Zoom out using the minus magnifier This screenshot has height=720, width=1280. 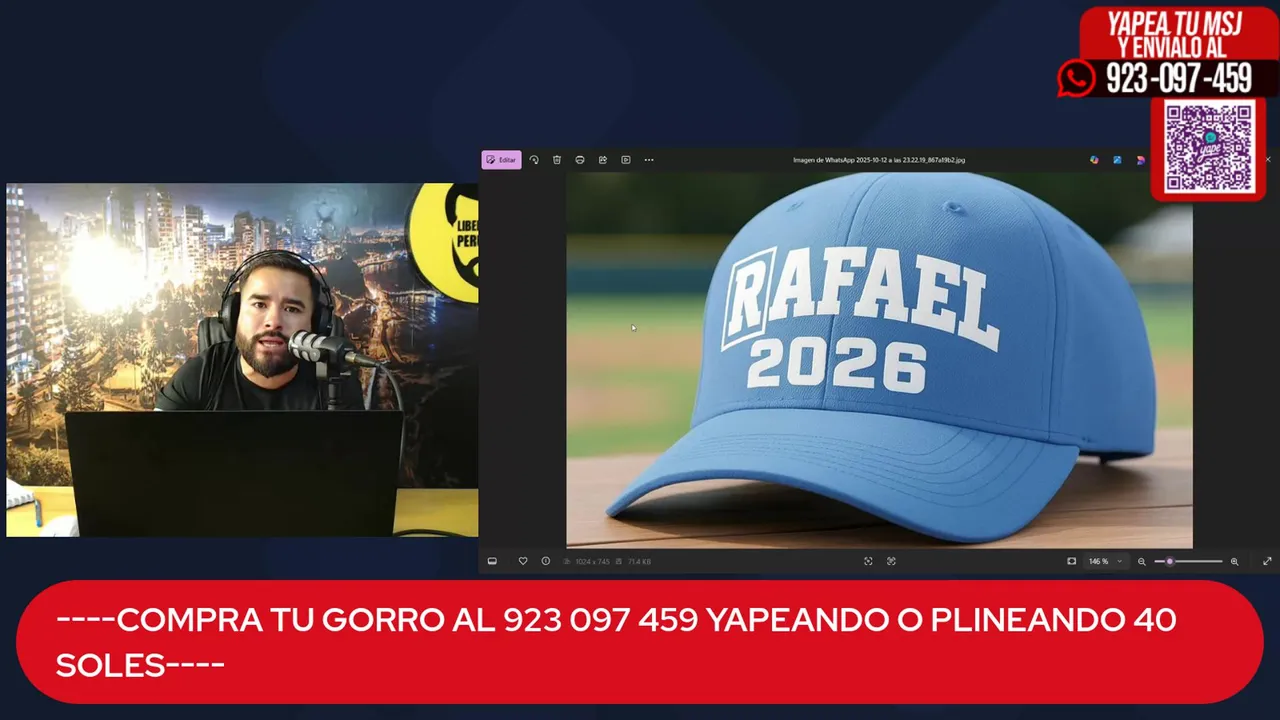click(x=1141, y=561)
